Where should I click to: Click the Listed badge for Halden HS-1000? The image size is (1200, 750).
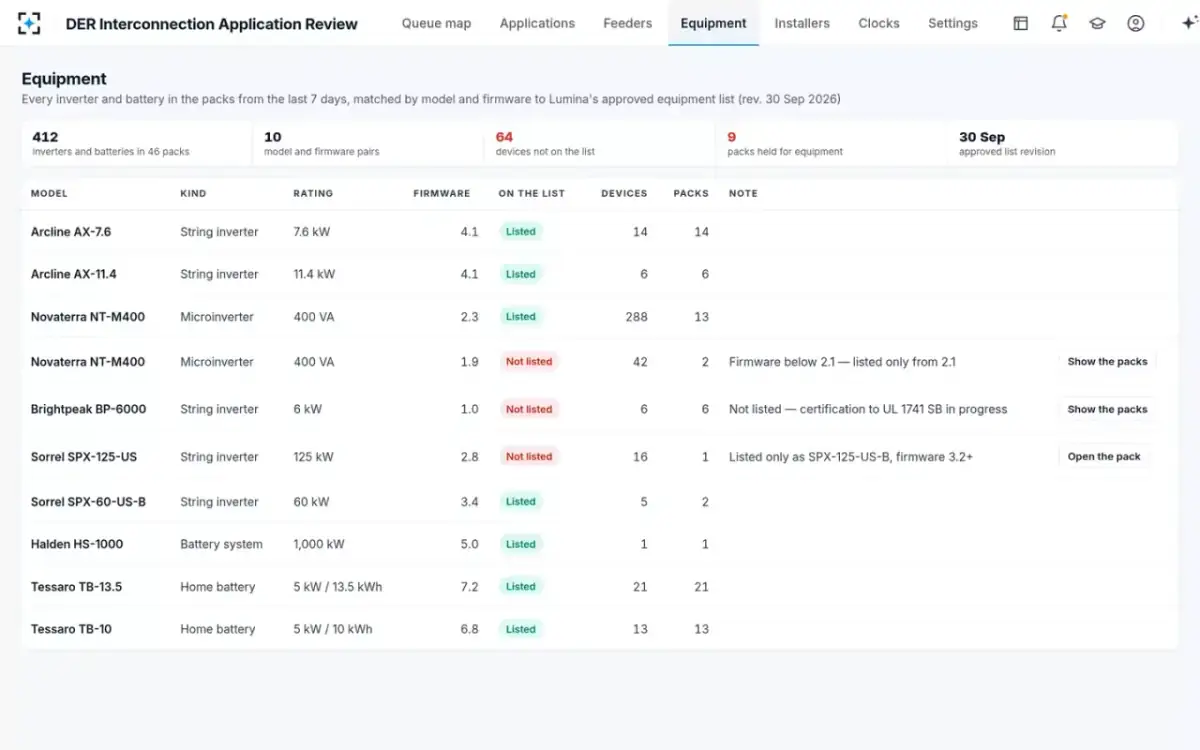click(x=520, y=545)
